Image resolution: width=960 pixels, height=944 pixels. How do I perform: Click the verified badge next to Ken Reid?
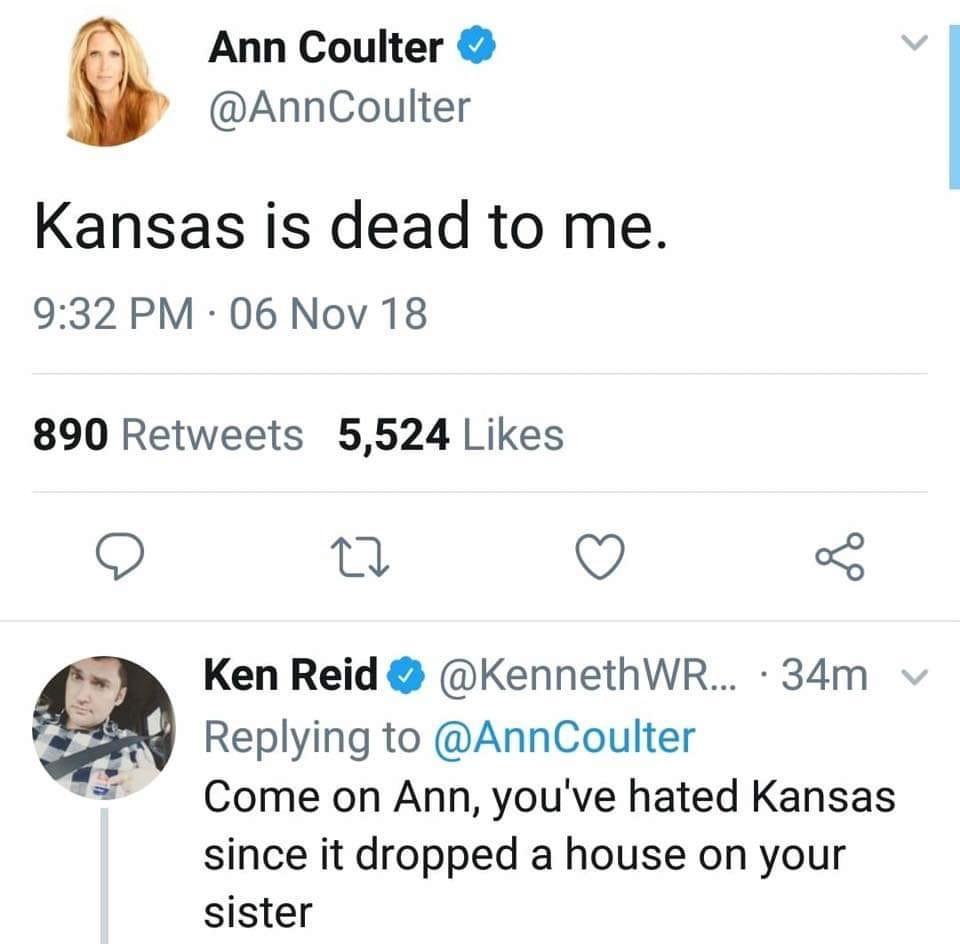tap(401, 677)
